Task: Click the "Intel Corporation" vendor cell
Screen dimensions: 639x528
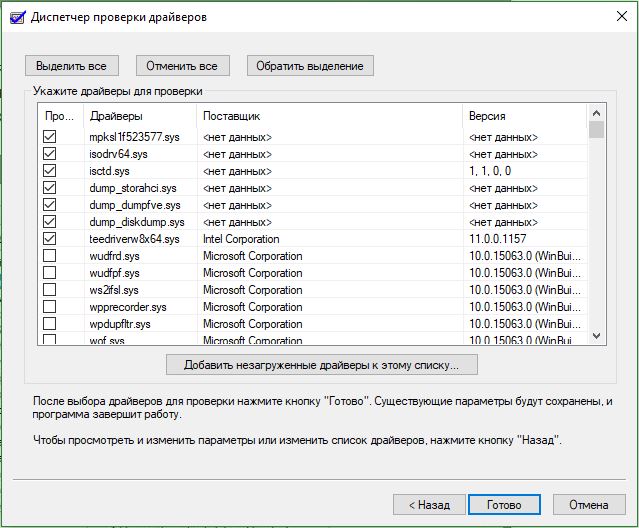Action: (241, 239)
